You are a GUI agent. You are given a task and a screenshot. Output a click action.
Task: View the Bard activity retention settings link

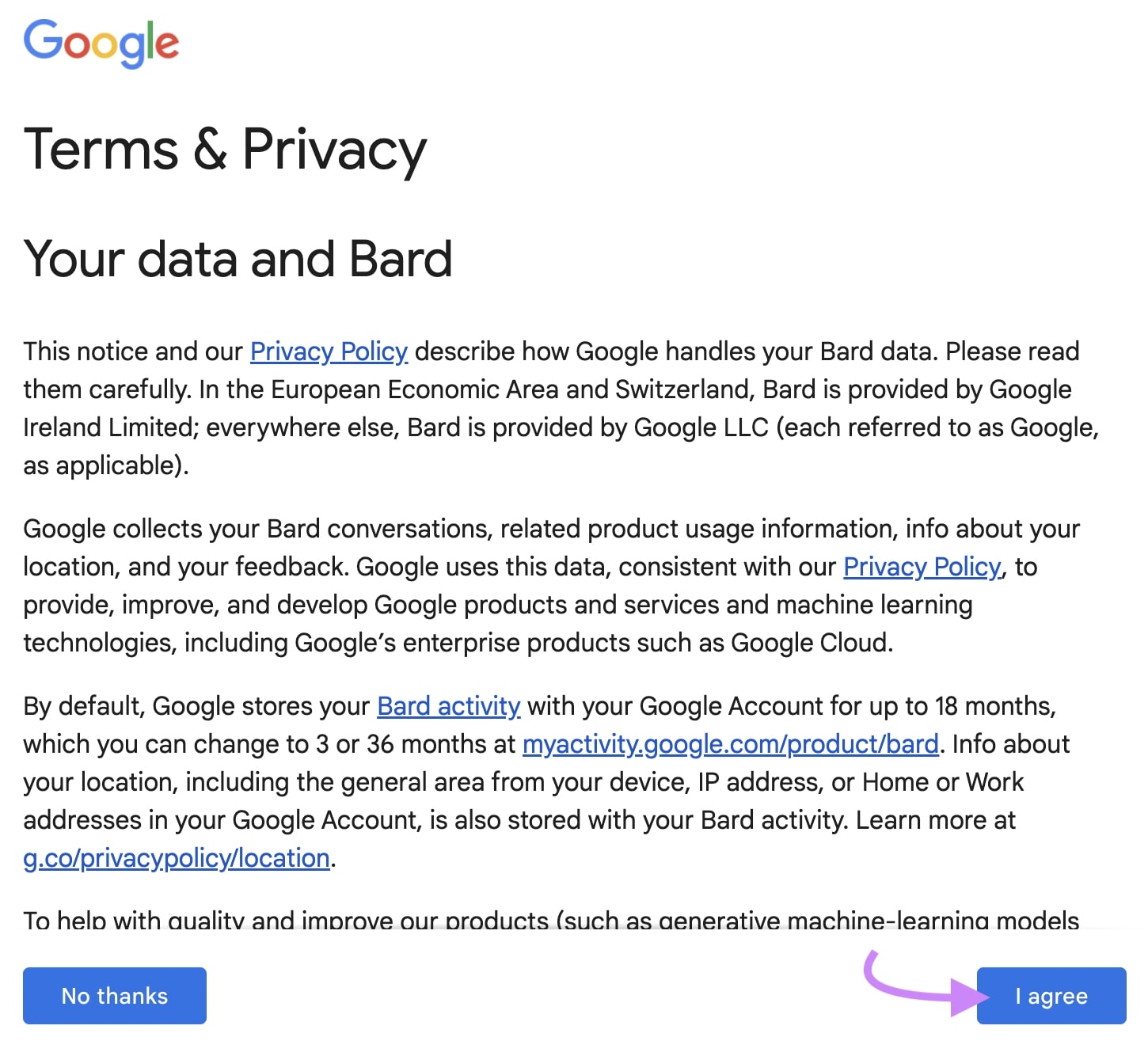pyautogui.click(x=448, y=706)
